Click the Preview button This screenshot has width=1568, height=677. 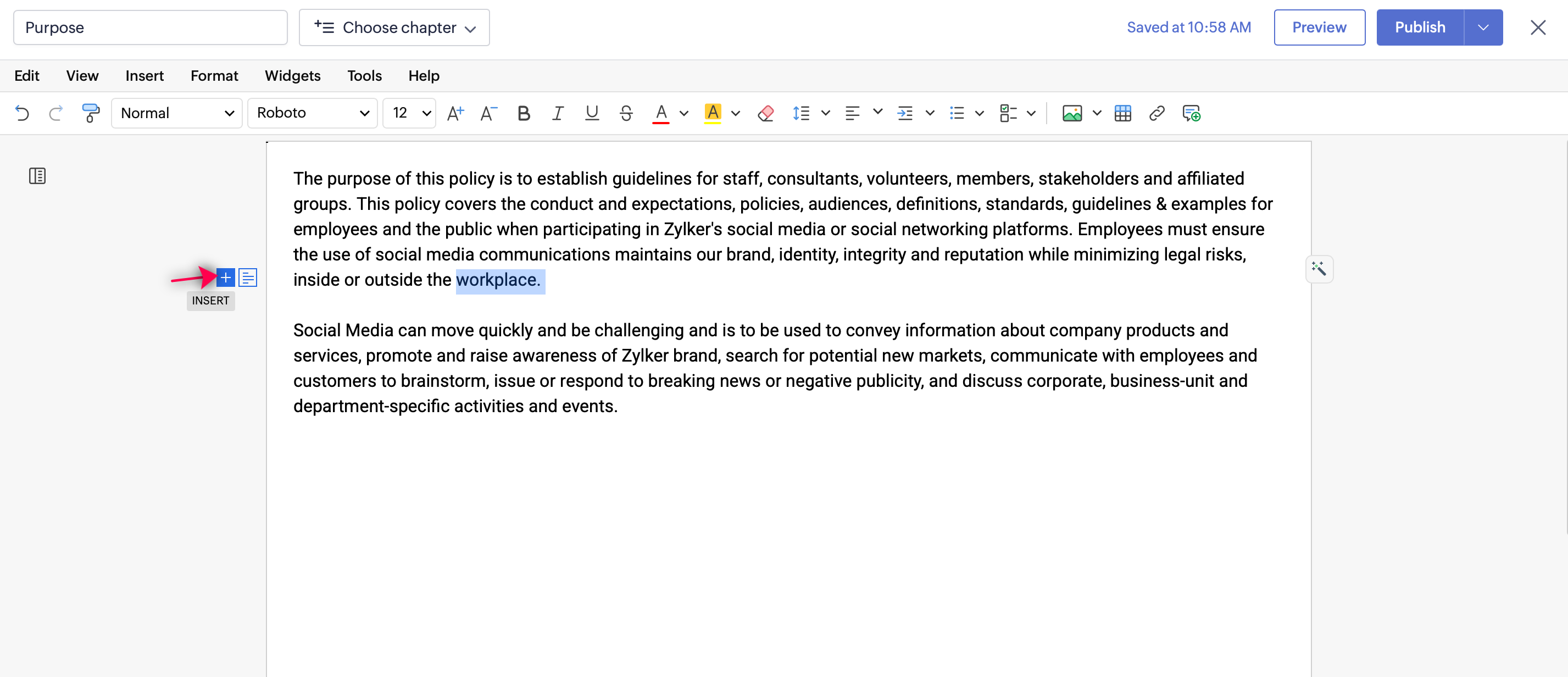(x=1319, y=28)
